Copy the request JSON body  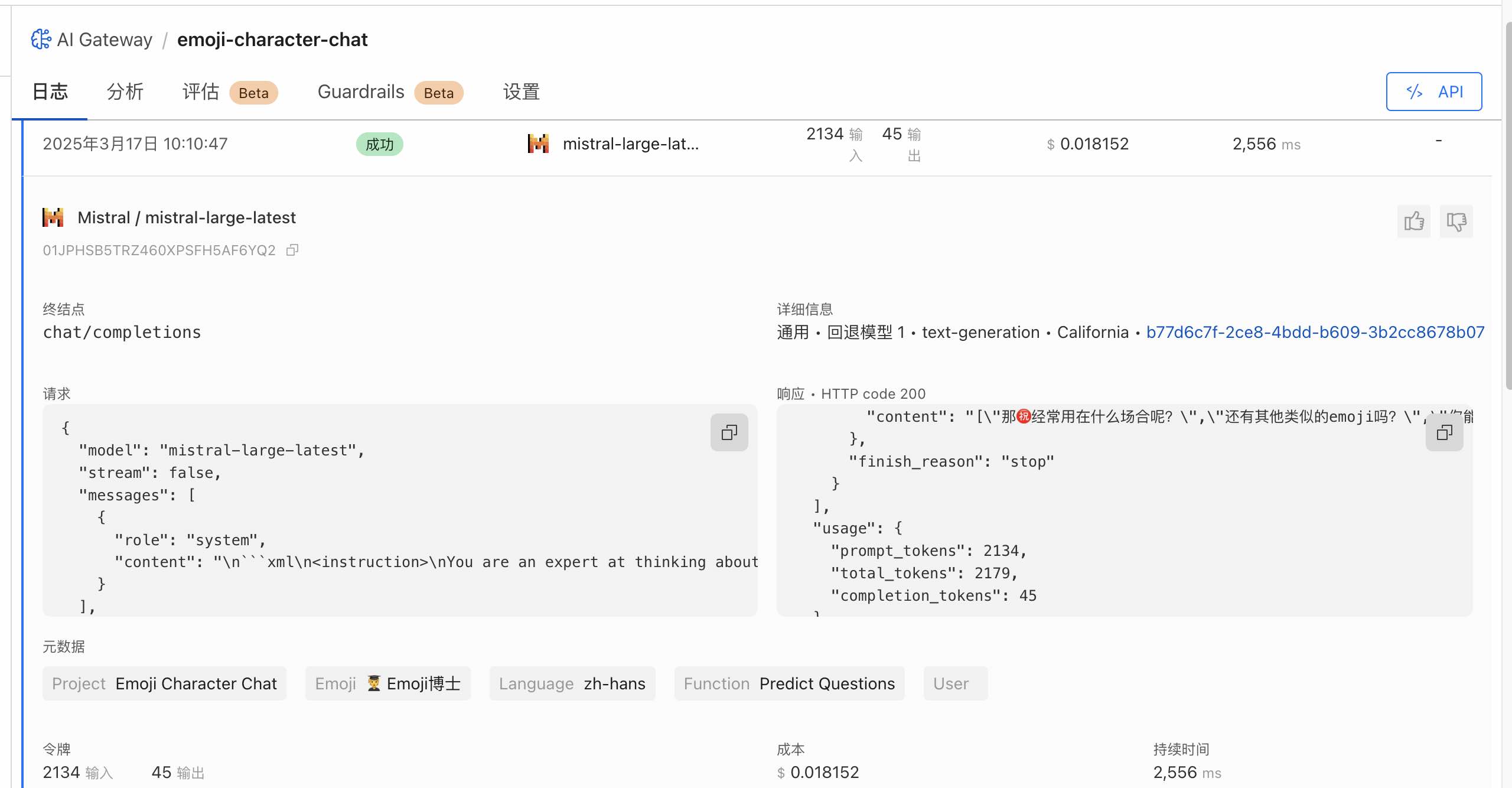coord(729,432)
